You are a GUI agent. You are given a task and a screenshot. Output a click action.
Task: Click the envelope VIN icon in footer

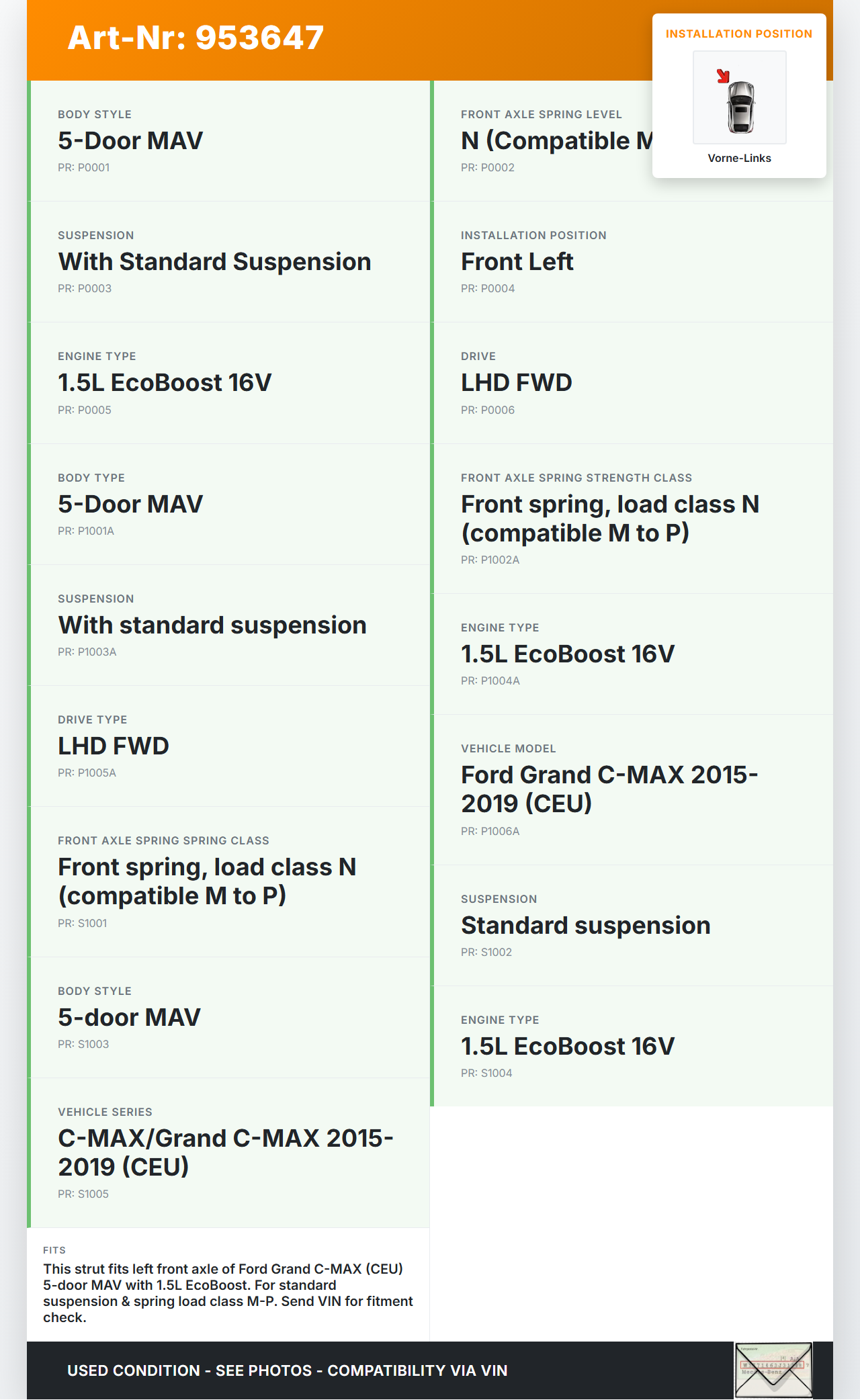tap(773, 1369)
